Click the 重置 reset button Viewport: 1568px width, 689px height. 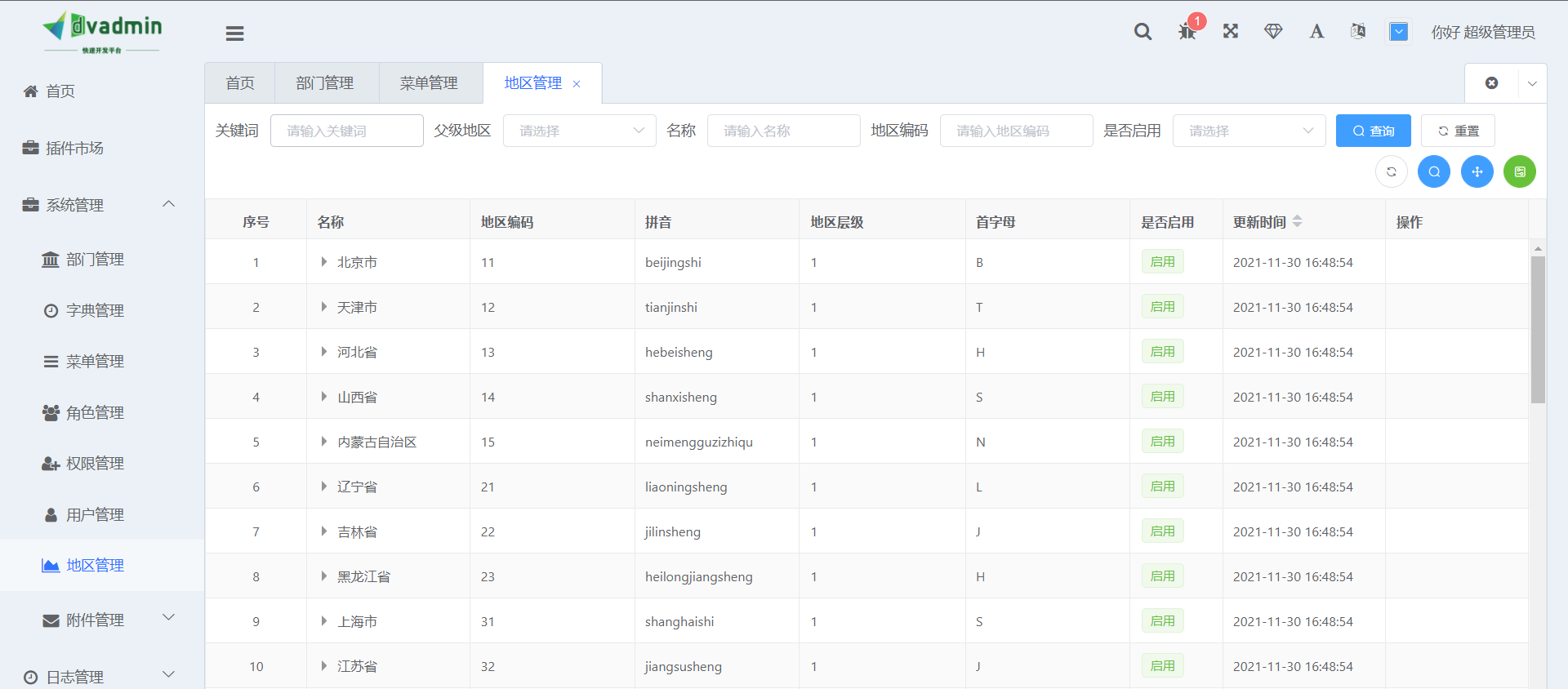[1458, 131]
